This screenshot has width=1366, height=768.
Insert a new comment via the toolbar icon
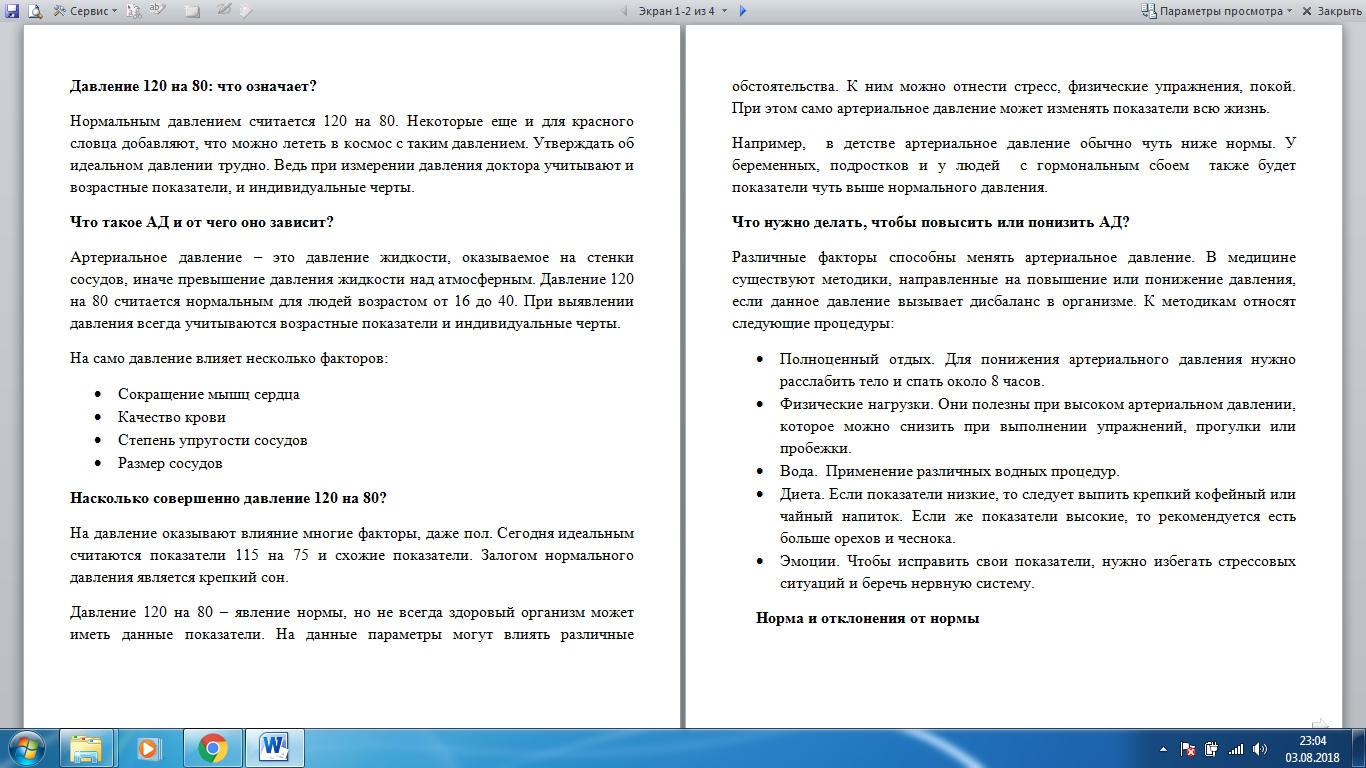point(192,11)
